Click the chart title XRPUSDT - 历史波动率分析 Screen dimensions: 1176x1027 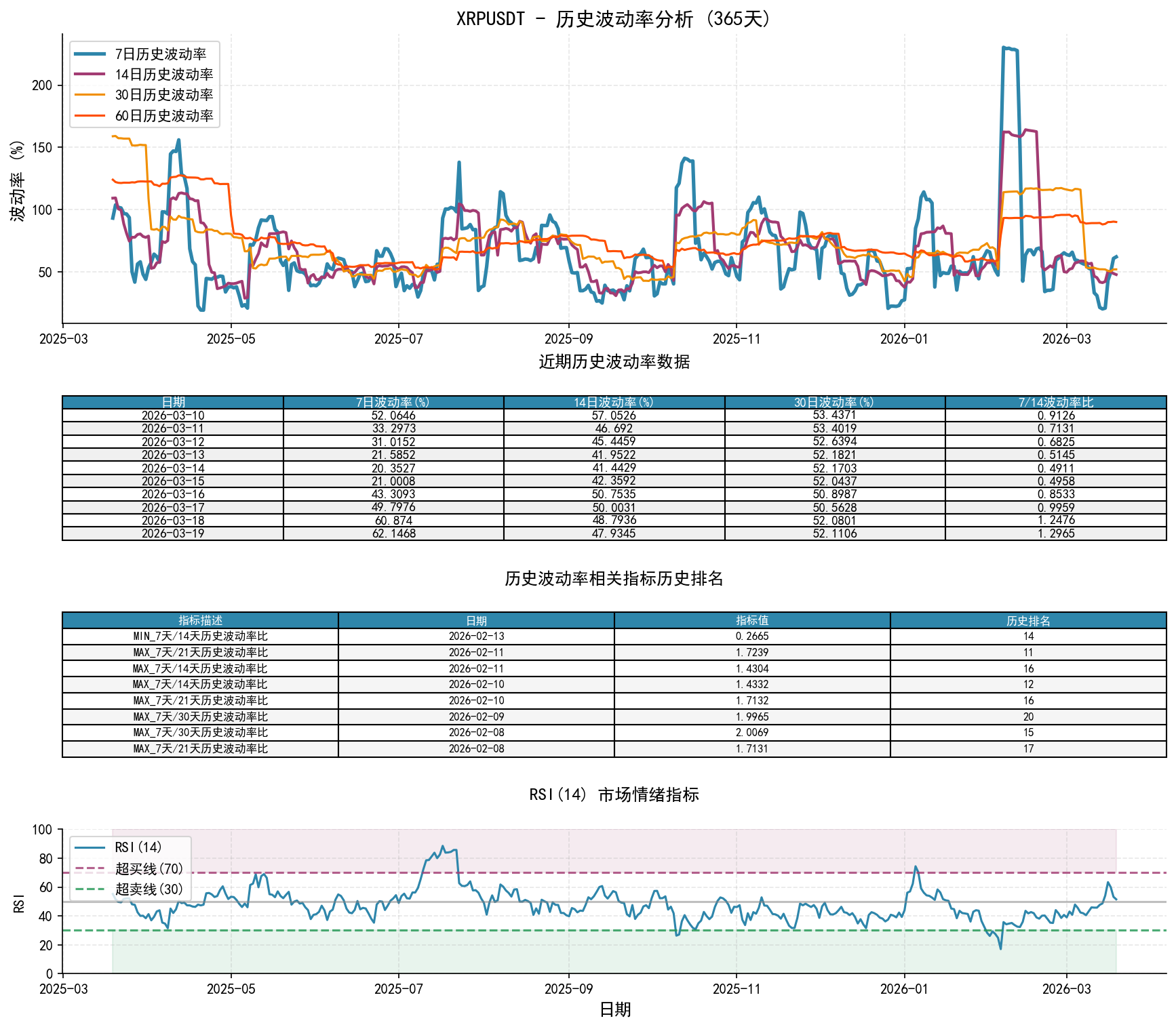coord(614,19)
